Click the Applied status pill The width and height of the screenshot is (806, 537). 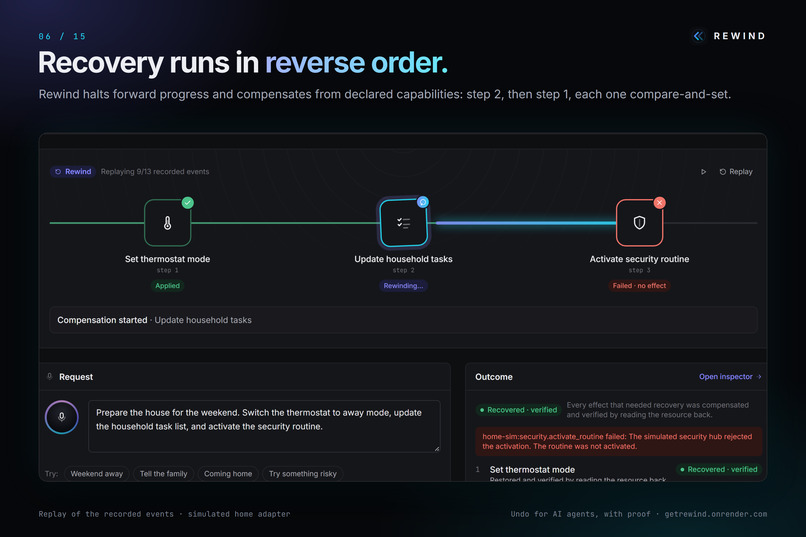point(168,286)
